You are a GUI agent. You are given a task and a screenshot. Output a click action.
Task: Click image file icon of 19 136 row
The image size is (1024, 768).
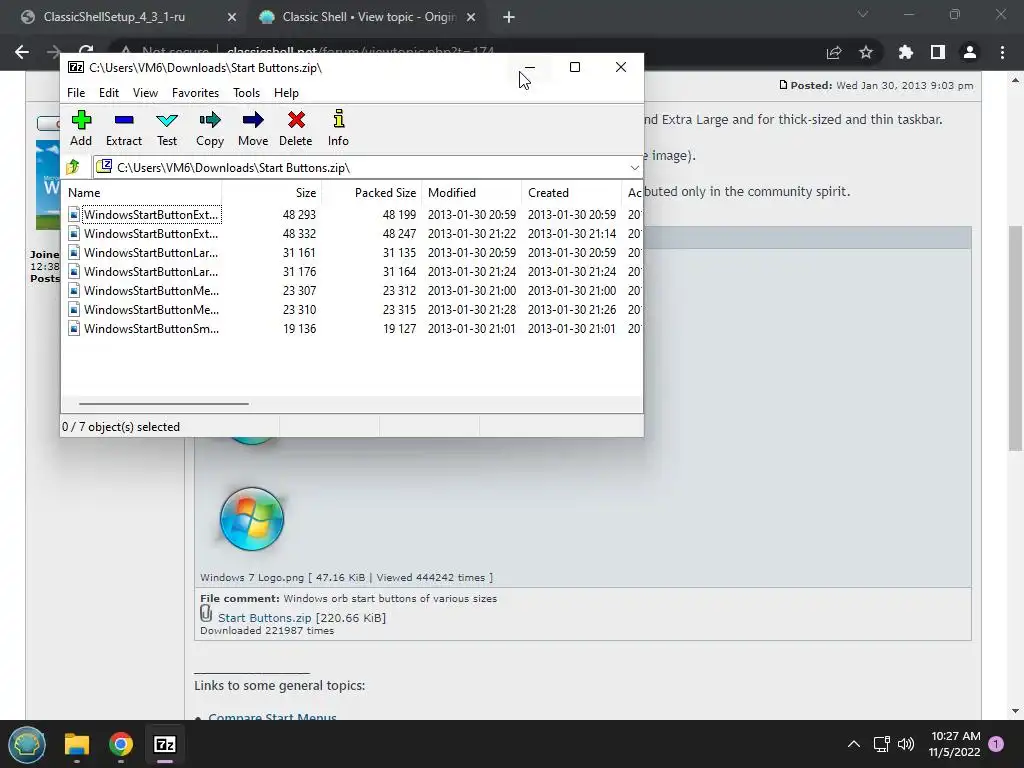tap(74, 328)
